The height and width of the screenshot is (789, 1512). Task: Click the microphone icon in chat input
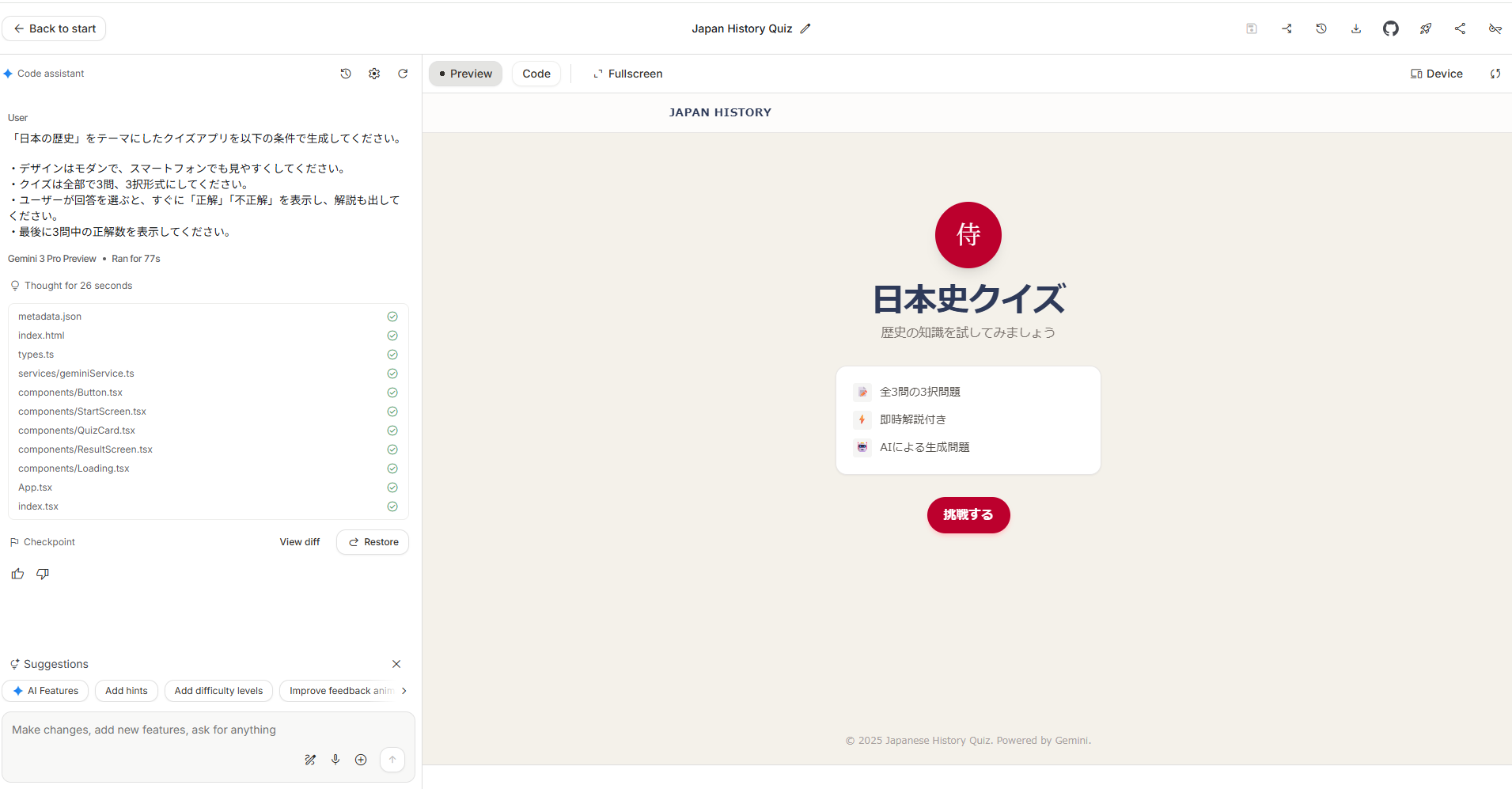[335, 760]
